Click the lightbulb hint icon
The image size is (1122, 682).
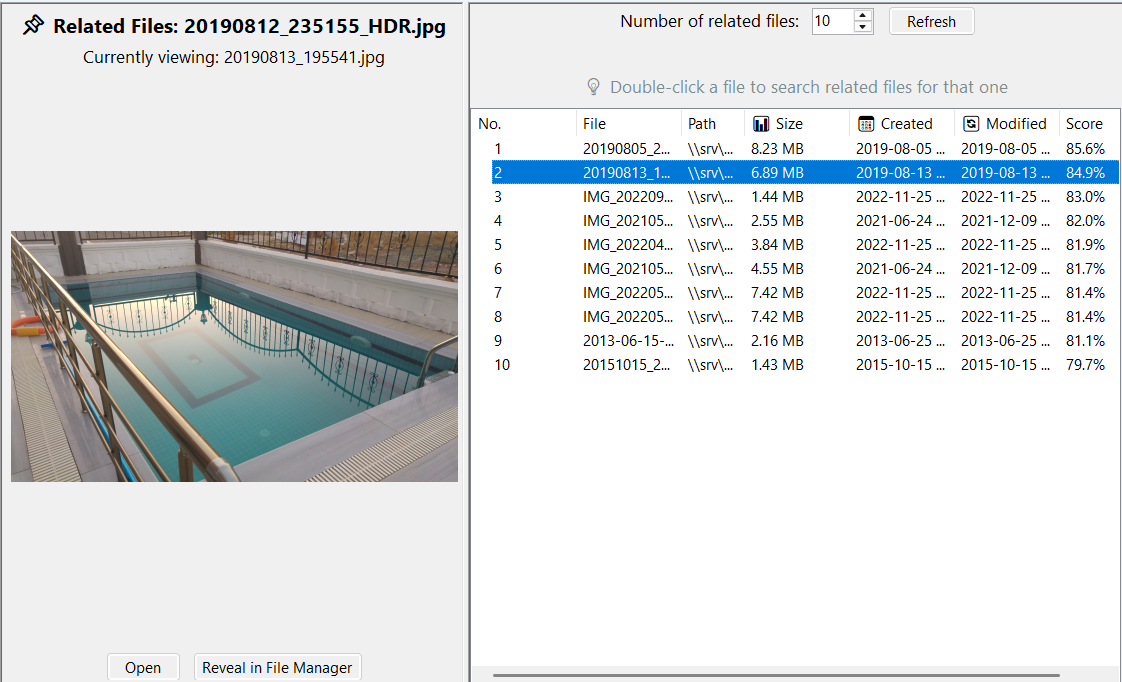pyautogui.click(x=593, y=87)
